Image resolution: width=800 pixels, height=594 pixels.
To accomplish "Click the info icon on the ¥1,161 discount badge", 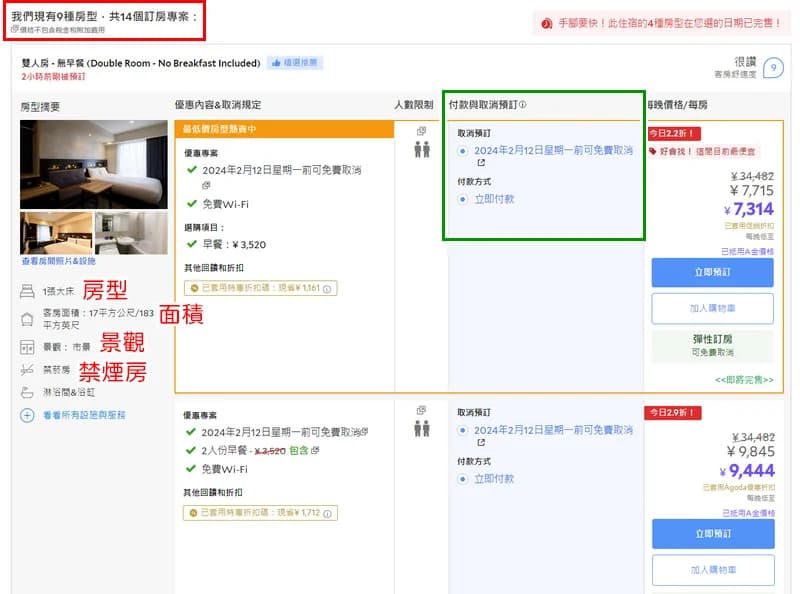I will pyautogui.click(x=327, y=289).
